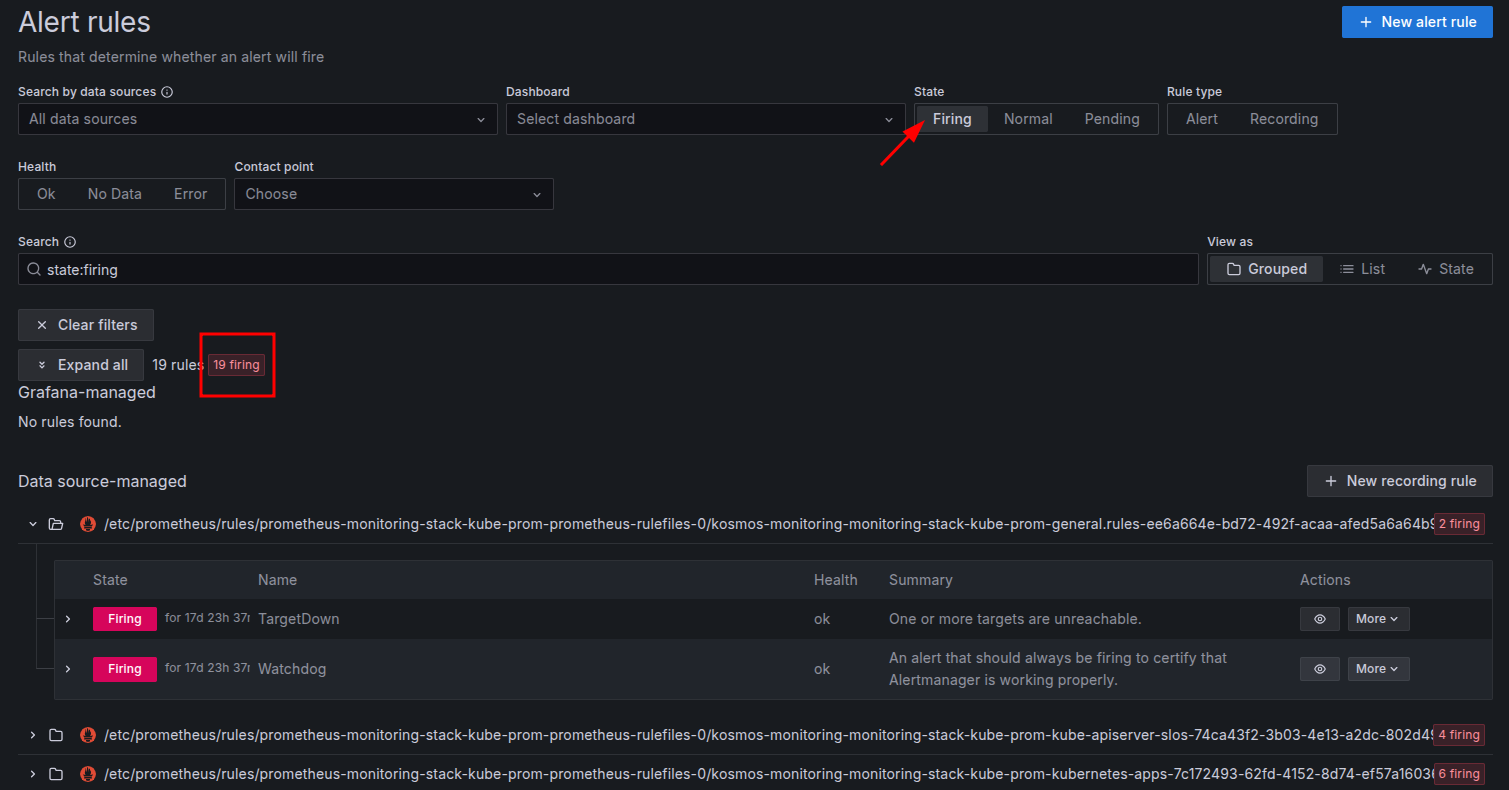Click New alert rule button
This screenshot has width=1509, height=790.
pyautogui.click(x=1416, y=22)
